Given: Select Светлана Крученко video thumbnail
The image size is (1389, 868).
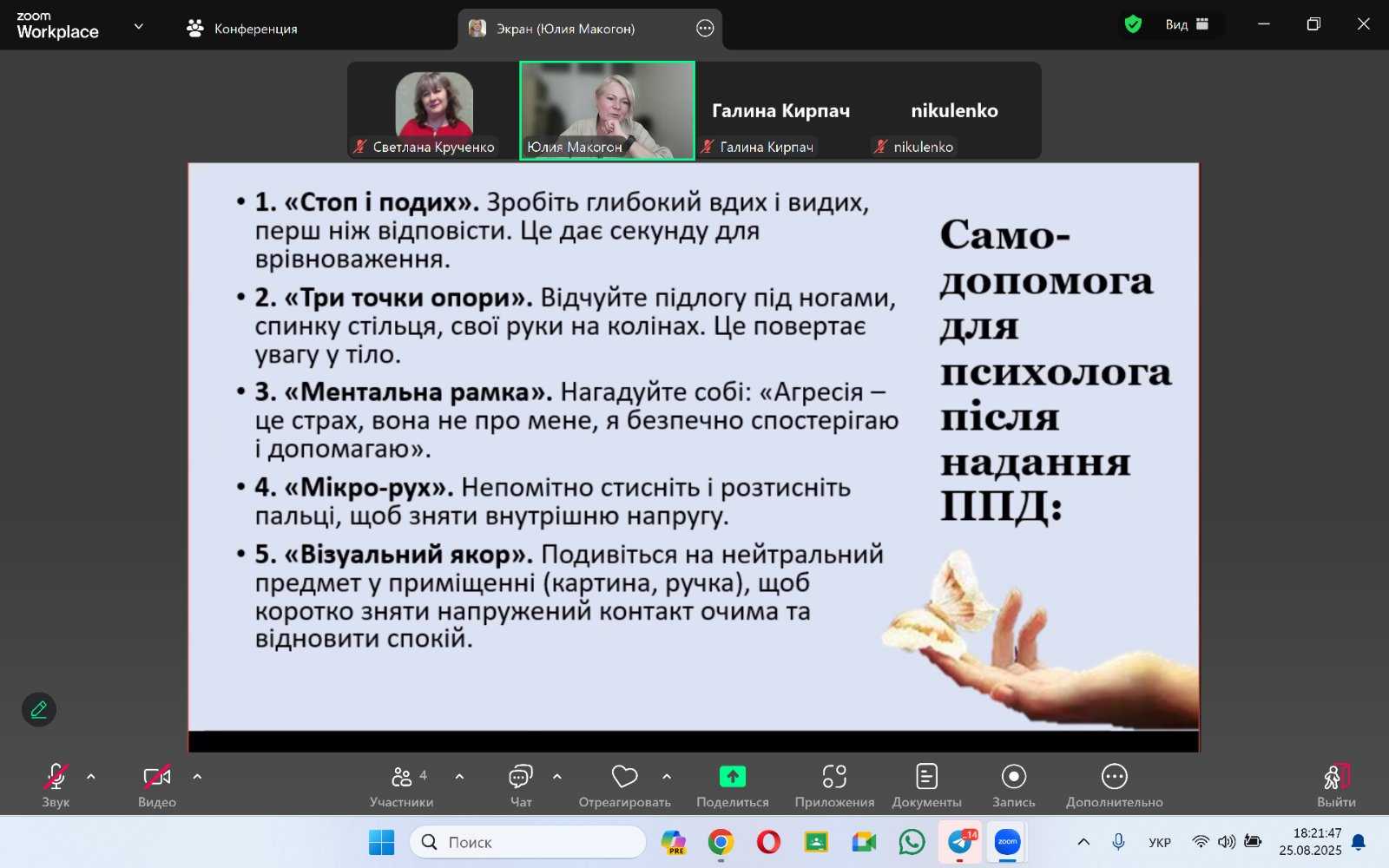Looking at the screenshot, I should tap(433, 110).
